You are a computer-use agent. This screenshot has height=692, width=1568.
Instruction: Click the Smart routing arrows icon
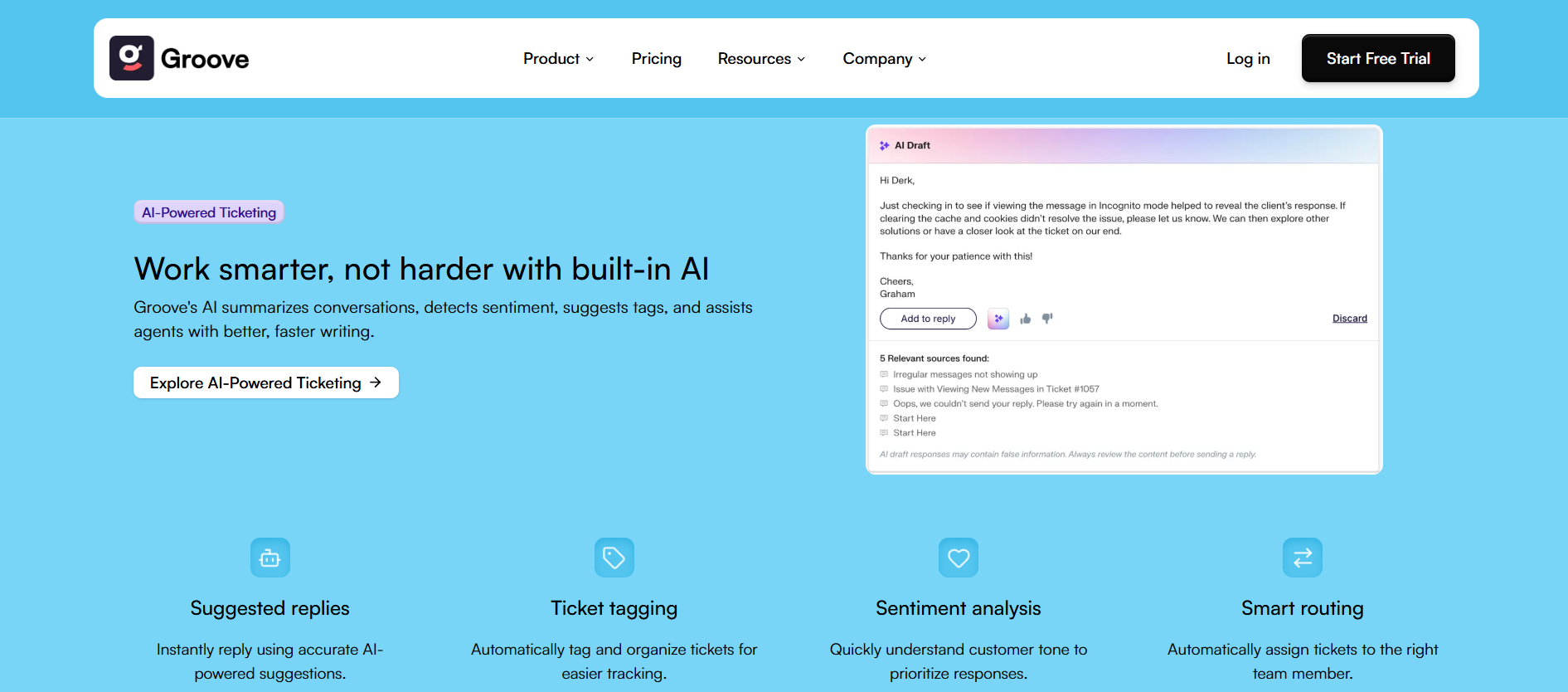tap(1303, 558)
